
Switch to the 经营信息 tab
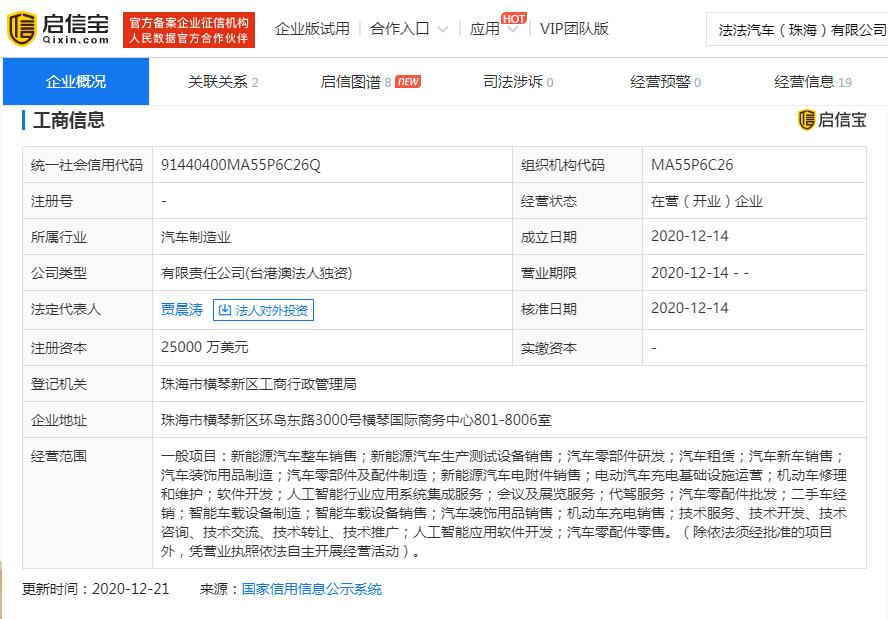[812, 82]
